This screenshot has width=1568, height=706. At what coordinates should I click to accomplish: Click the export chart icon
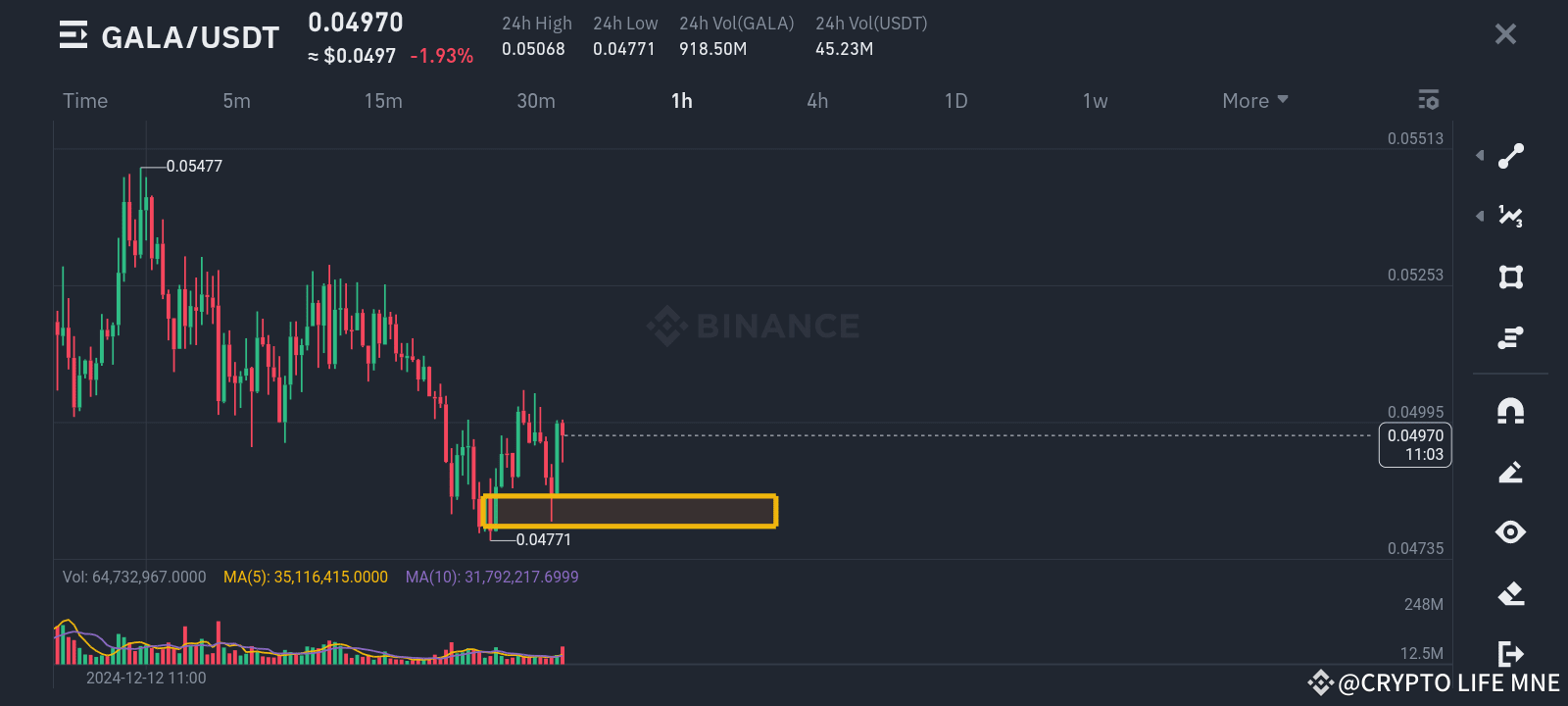tap(1510, 652)
